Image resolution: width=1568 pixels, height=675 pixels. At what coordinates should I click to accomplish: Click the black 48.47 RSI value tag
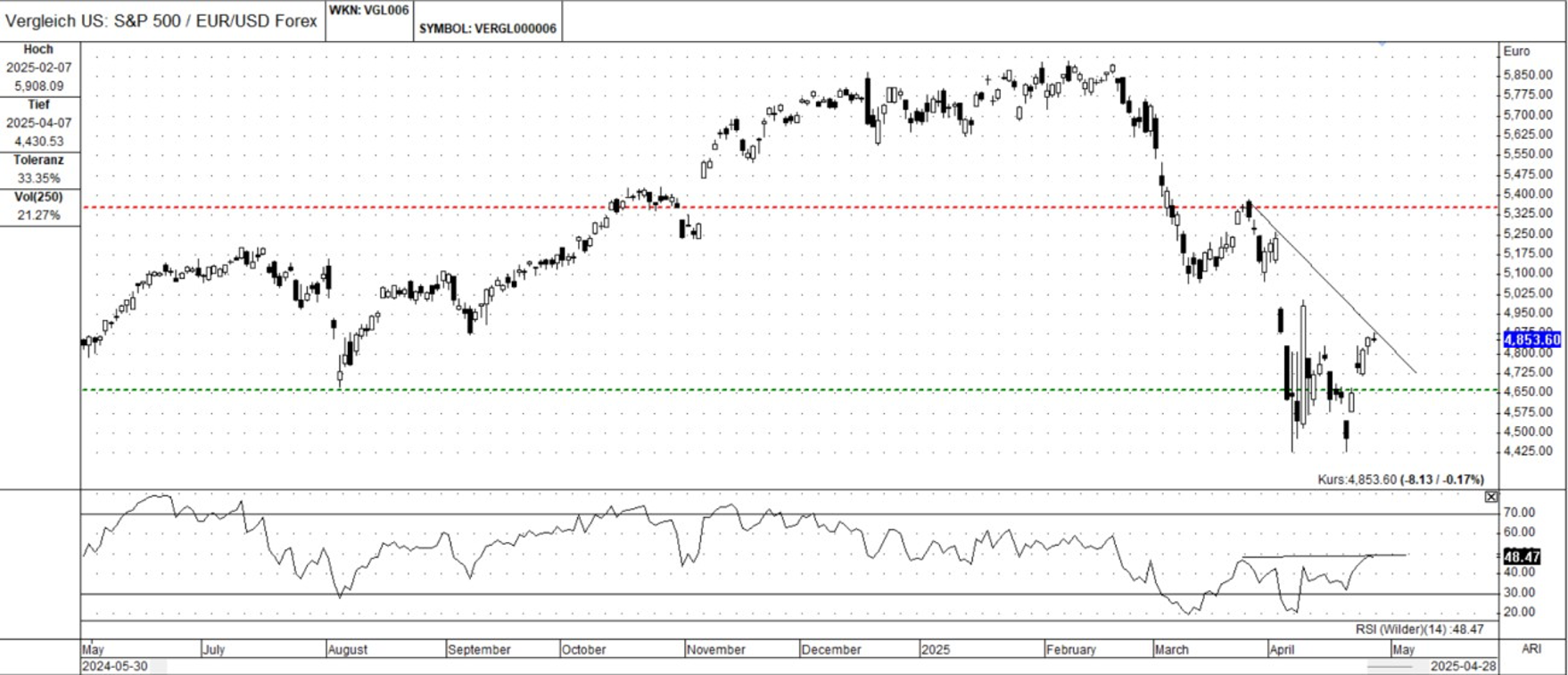pos(1521,556)
